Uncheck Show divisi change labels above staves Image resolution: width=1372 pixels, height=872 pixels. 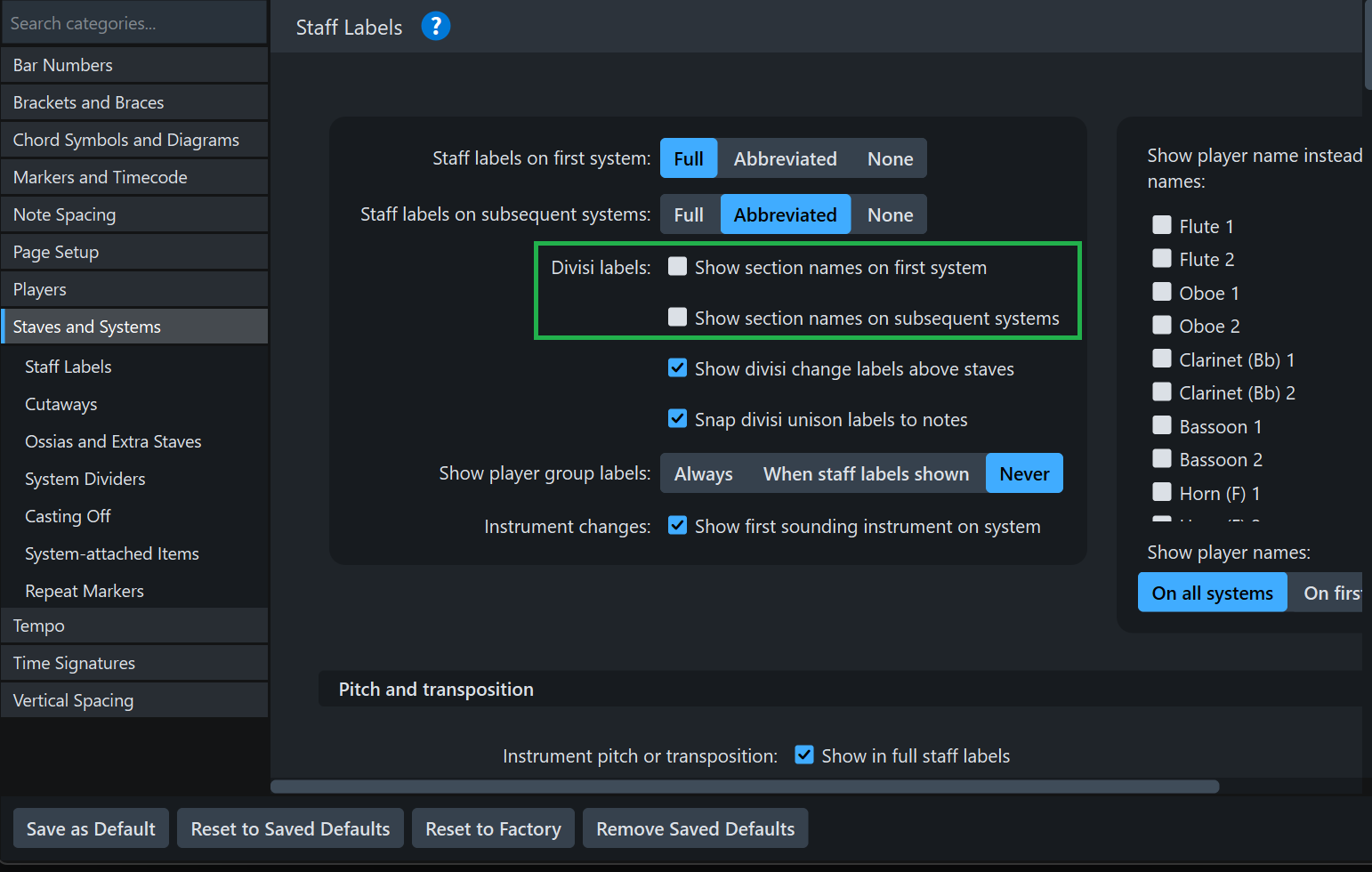pos(678,368)
